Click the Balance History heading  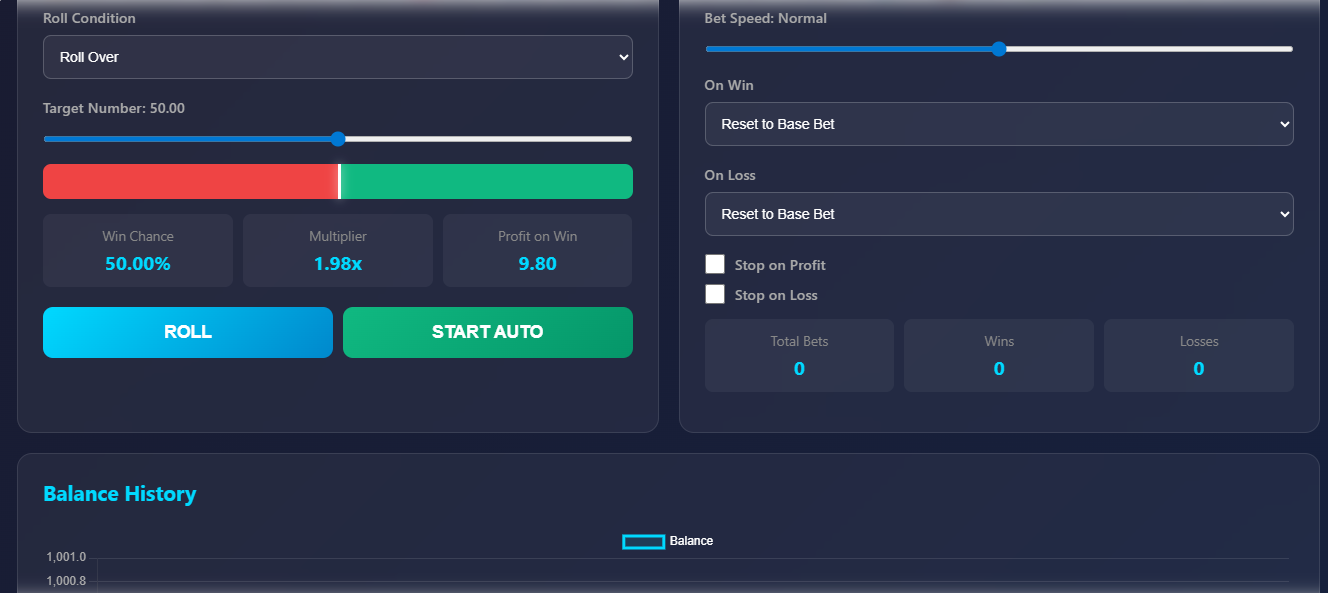120,494
